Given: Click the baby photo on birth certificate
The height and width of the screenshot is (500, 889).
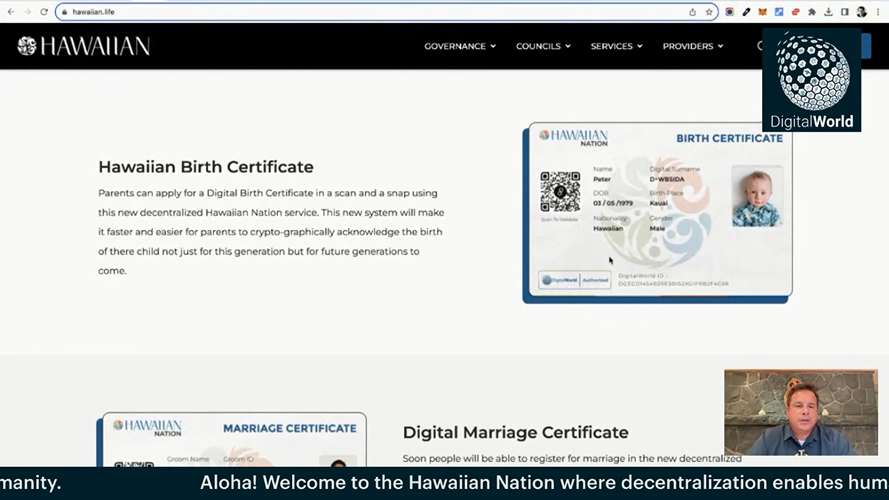Looking at the screenshot, I should pyautogui.click(x=757, y=196).
